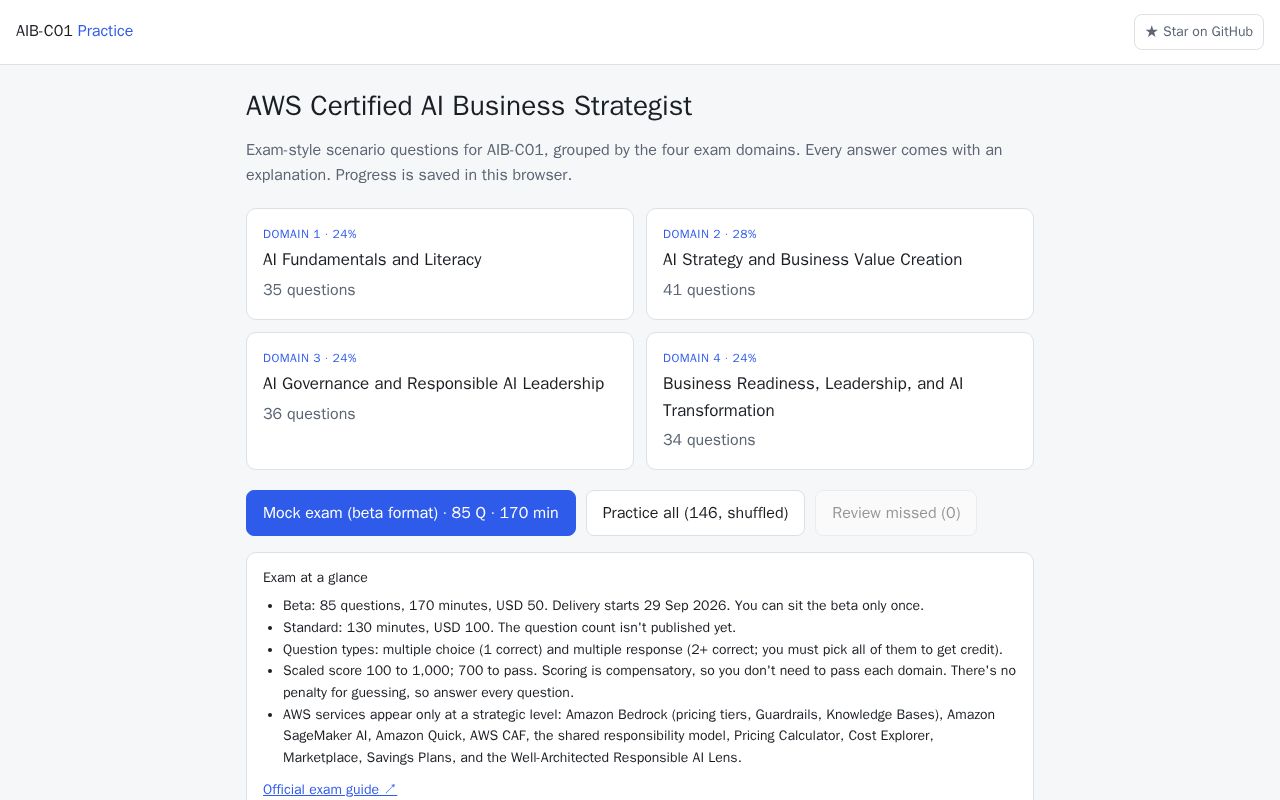Click the intro paragraph starting 'Exam-style scenario questions'
The width and height of the screenshot is (1280, 800).
point(624,162)
